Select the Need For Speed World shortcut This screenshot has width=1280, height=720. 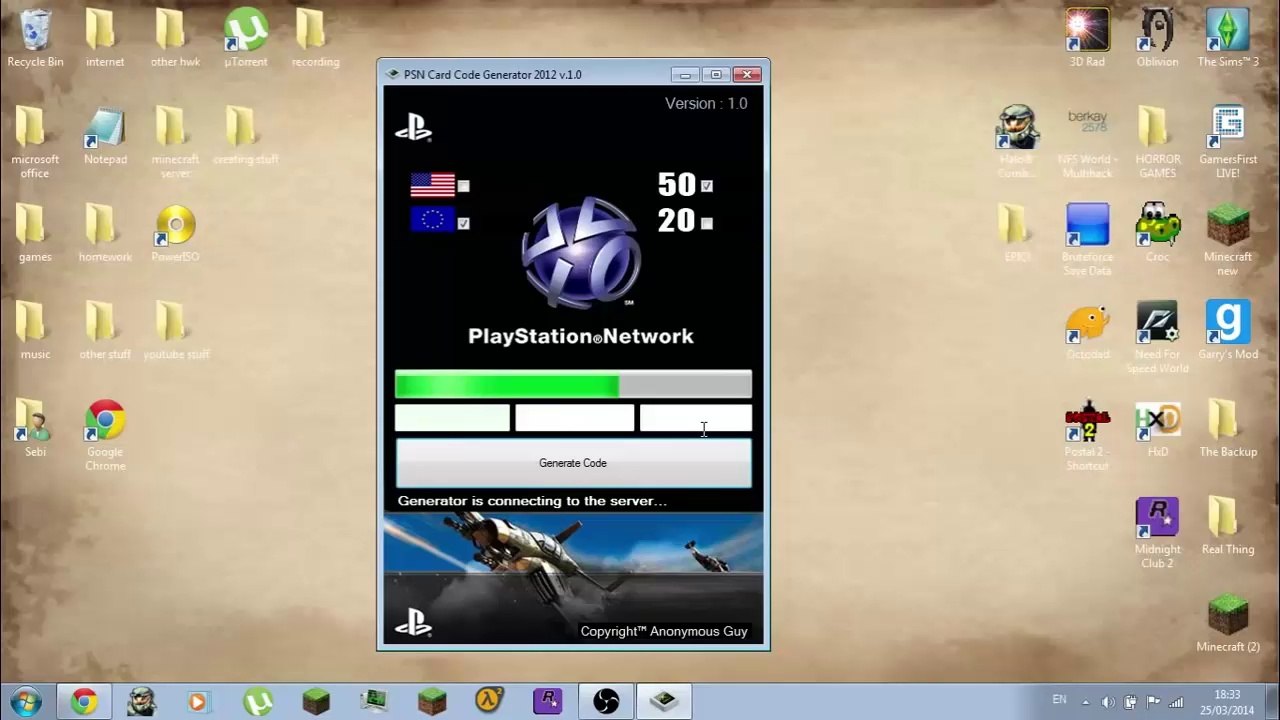(x=1157, y=338)
